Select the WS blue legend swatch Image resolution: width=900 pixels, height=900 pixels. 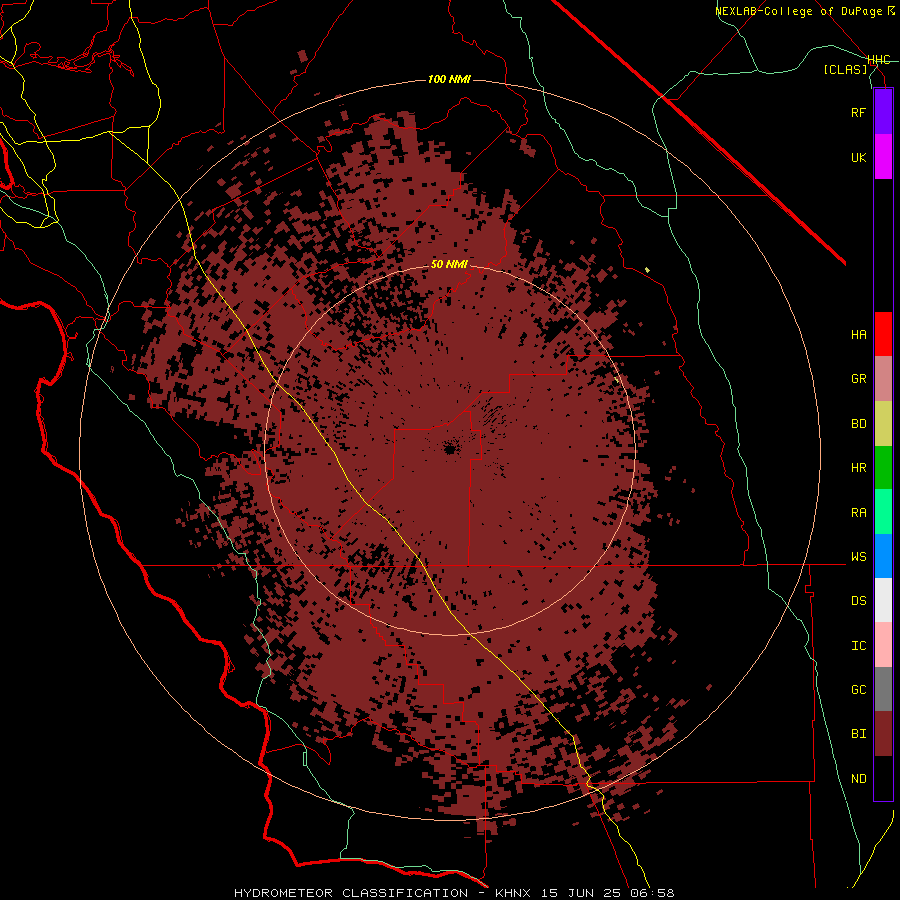pos(883,556)
